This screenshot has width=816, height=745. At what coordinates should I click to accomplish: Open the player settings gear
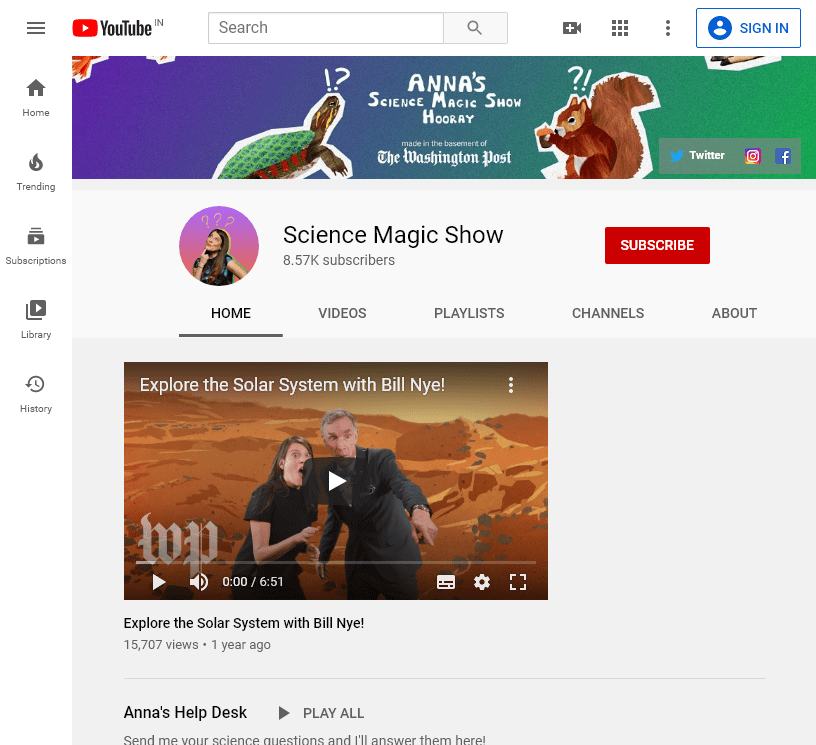pos(481,582)
